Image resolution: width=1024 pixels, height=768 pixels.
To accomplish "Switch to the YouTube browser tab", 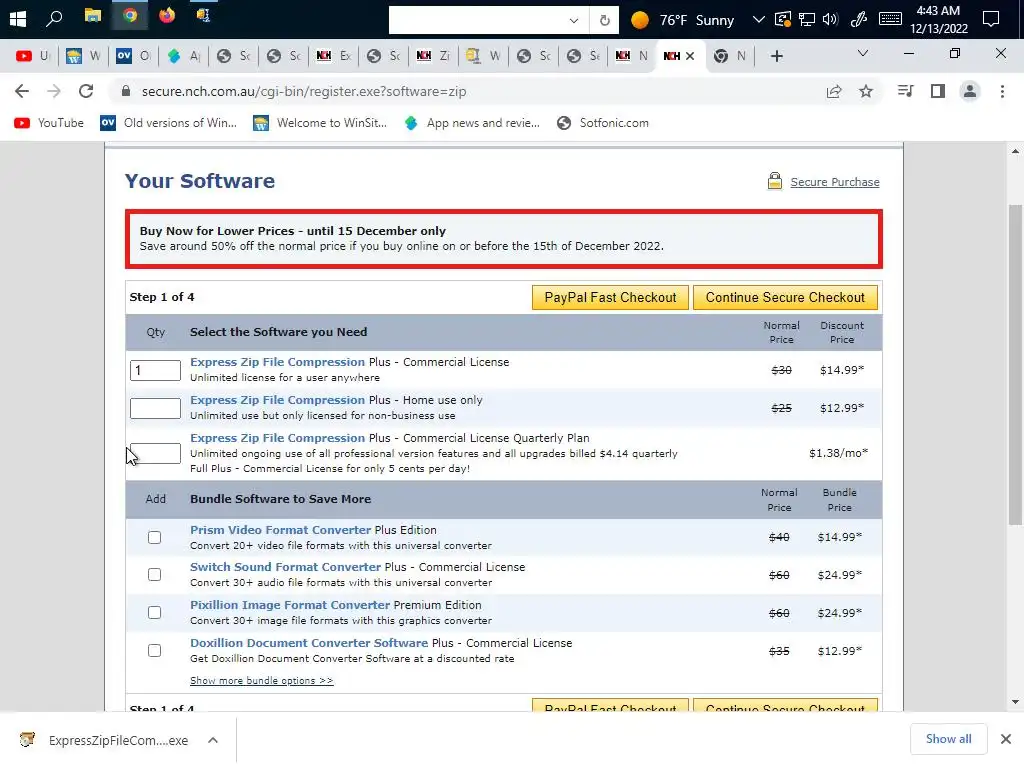I will click(31, 56).
